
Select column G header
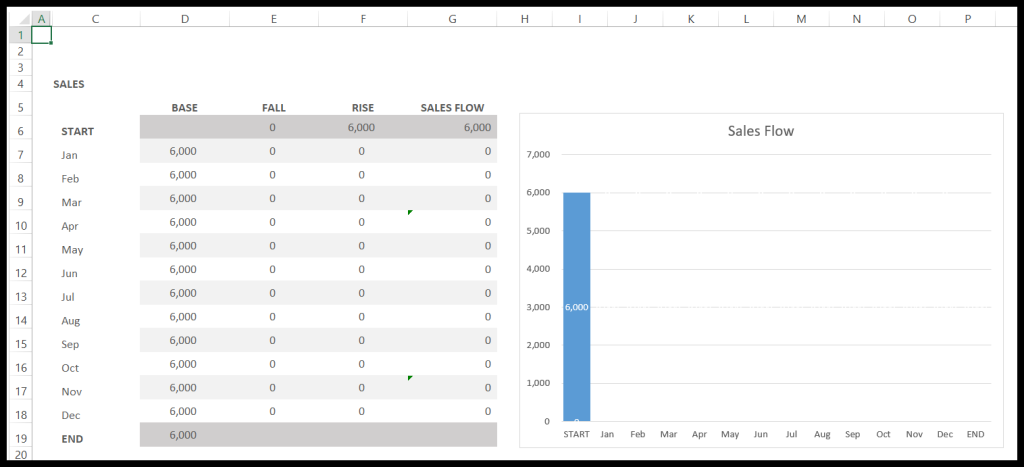(452, 18)
